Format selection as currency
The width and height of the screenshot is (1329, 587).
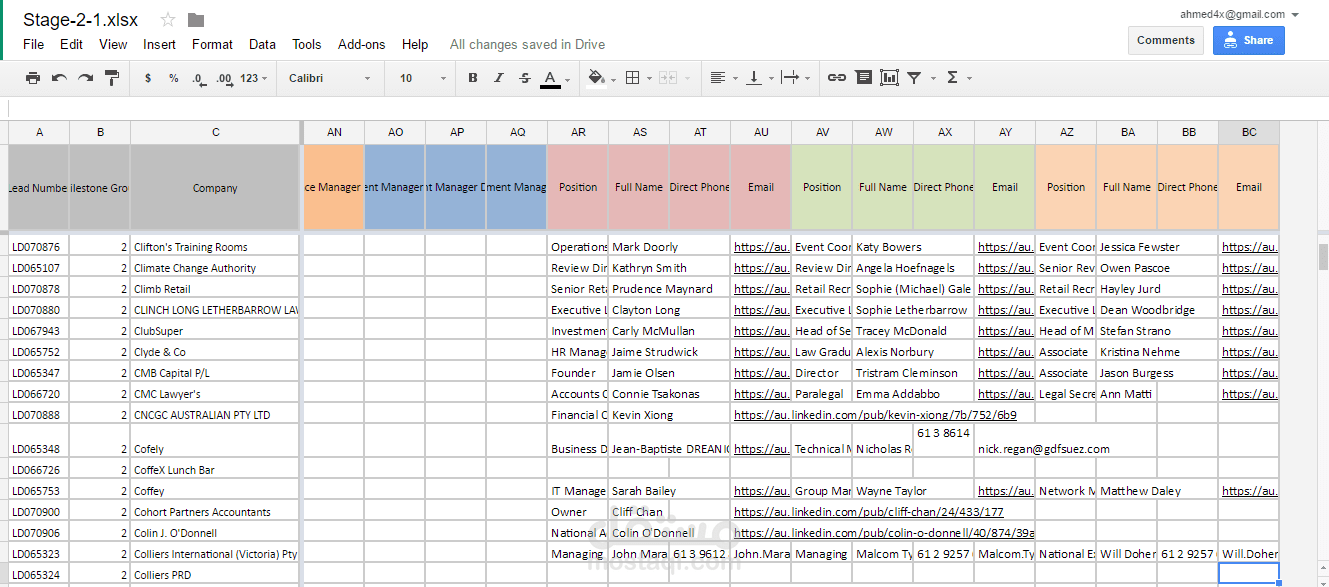148,78
